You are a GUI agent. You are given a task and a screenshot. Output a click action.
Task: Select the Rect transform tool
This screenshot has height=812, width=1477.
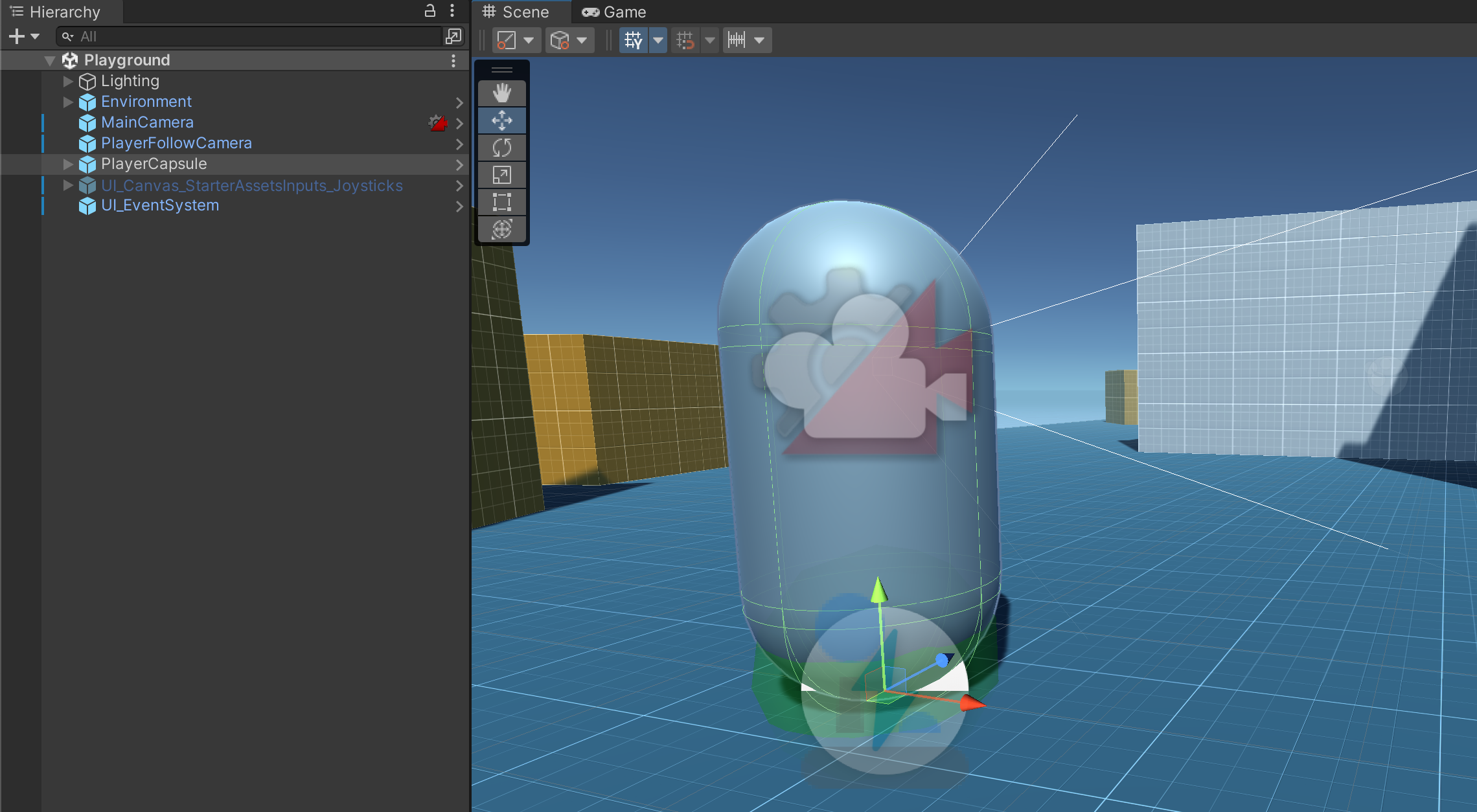click(501, 202)
